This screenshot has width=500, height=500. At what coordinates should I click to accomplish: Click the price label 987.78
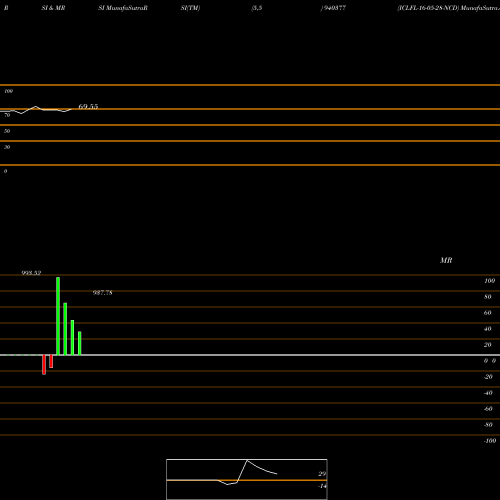pos(103,293)
